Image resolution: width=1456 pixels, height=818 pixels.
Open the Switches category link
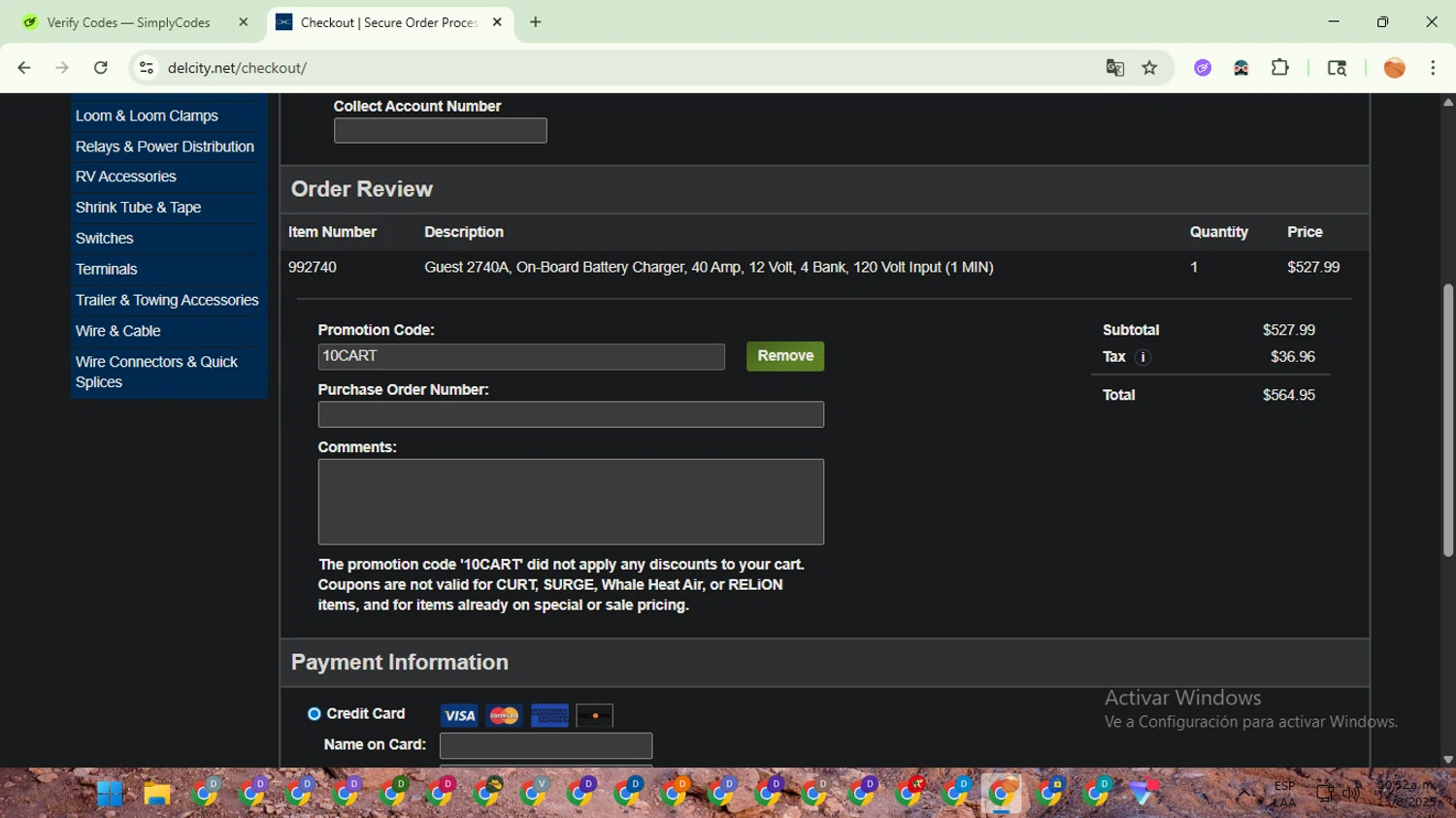(x=105, y=239)
